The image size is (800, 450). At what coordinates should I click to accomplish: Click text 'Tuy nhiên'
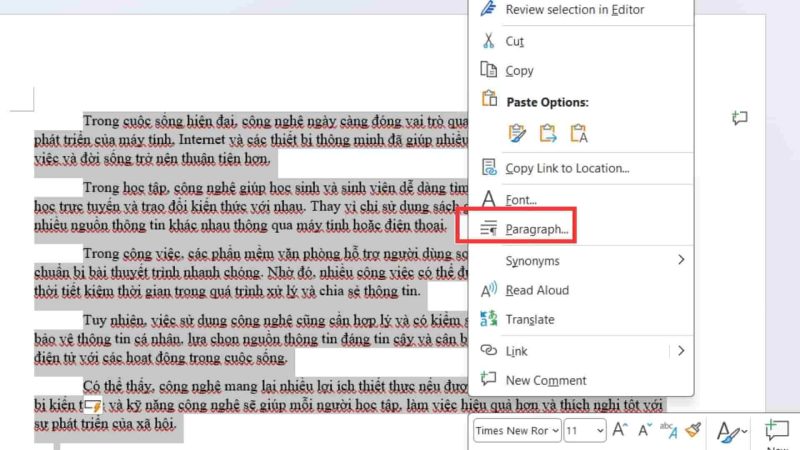(115, 320)
